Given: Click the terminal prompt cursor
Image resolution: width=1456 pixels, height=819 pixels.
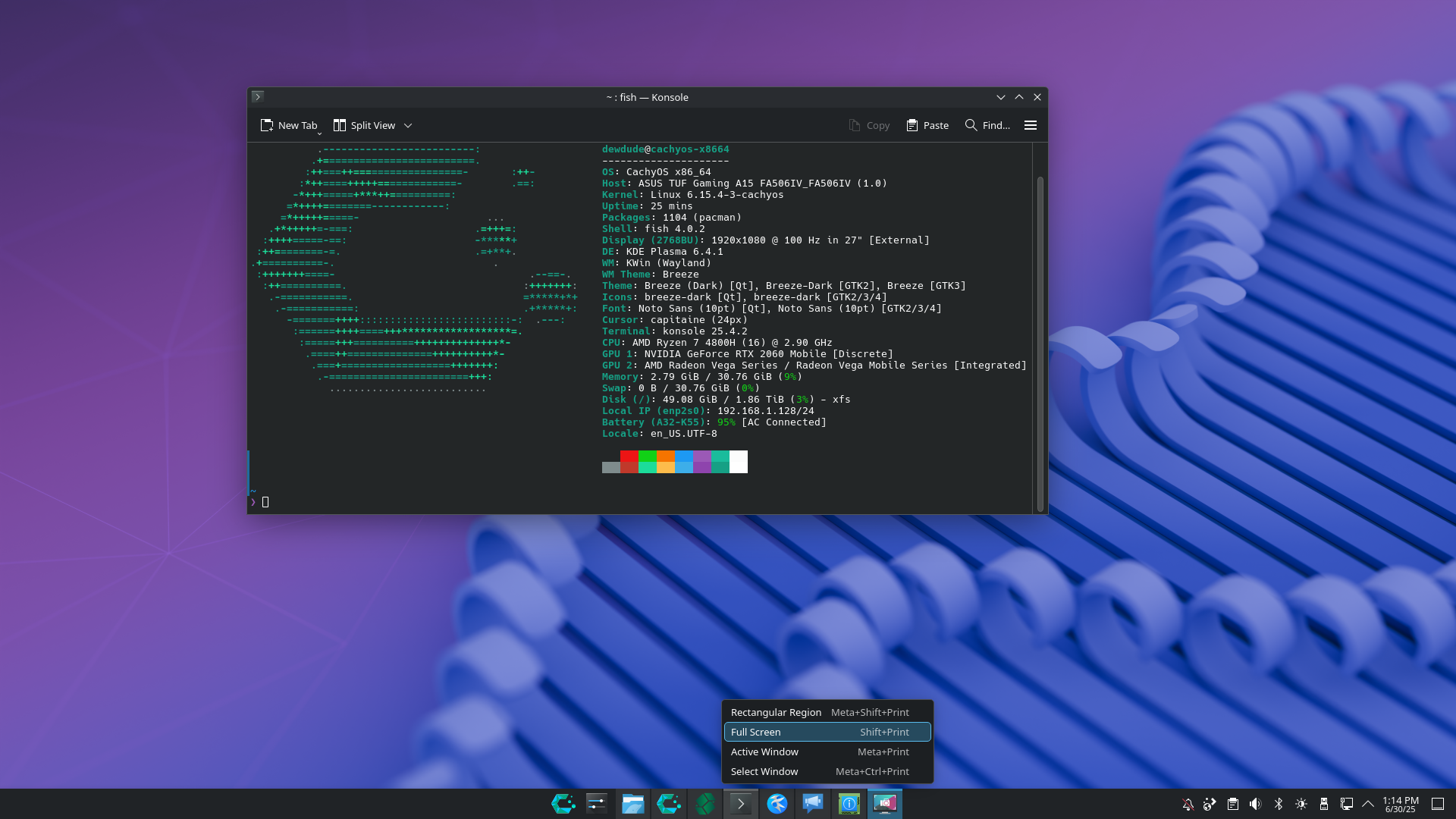Looking at the screenshot, I should 265,502.
